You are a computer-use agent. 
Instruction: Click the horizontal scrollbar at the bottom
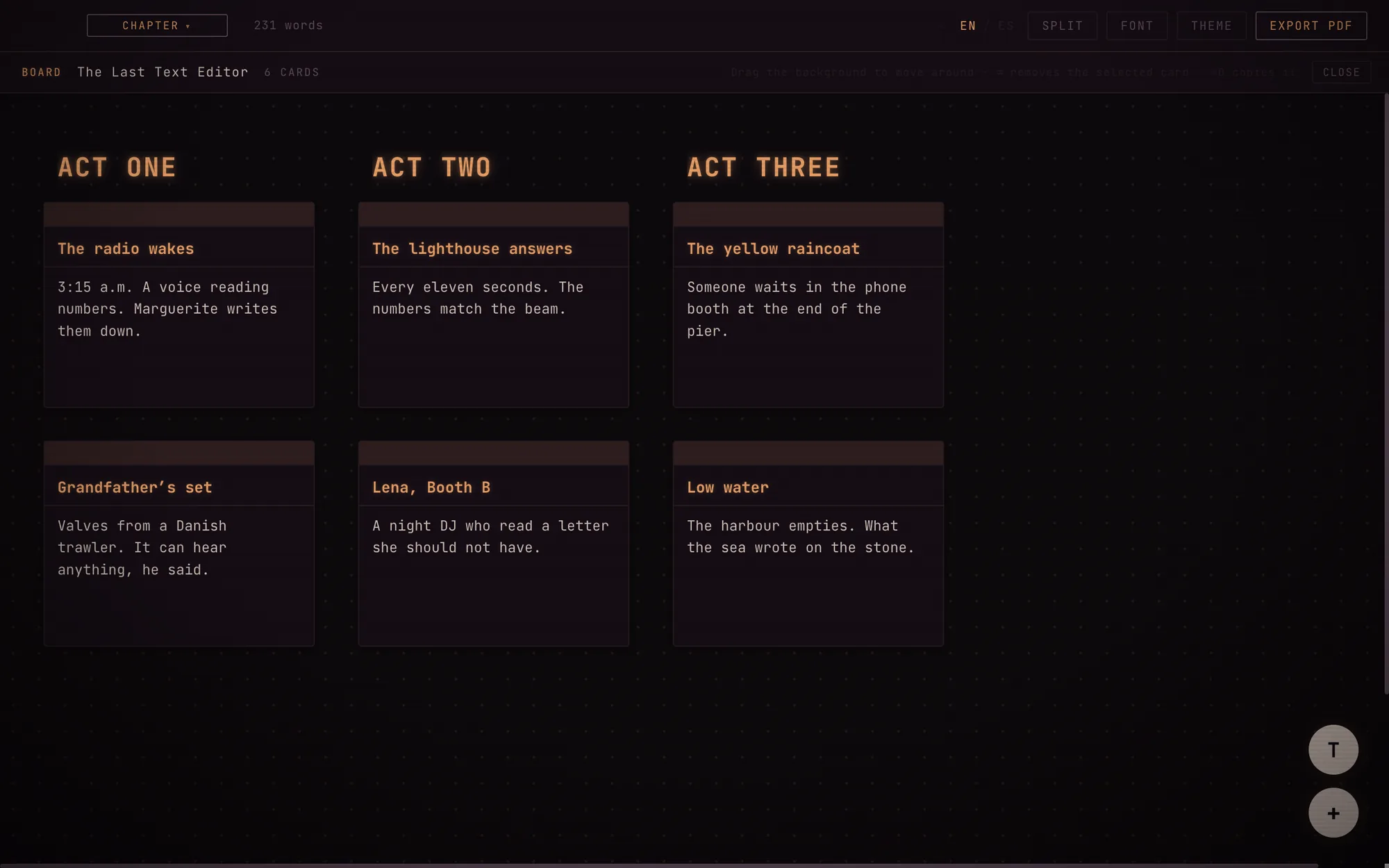[x=660, y=865]
